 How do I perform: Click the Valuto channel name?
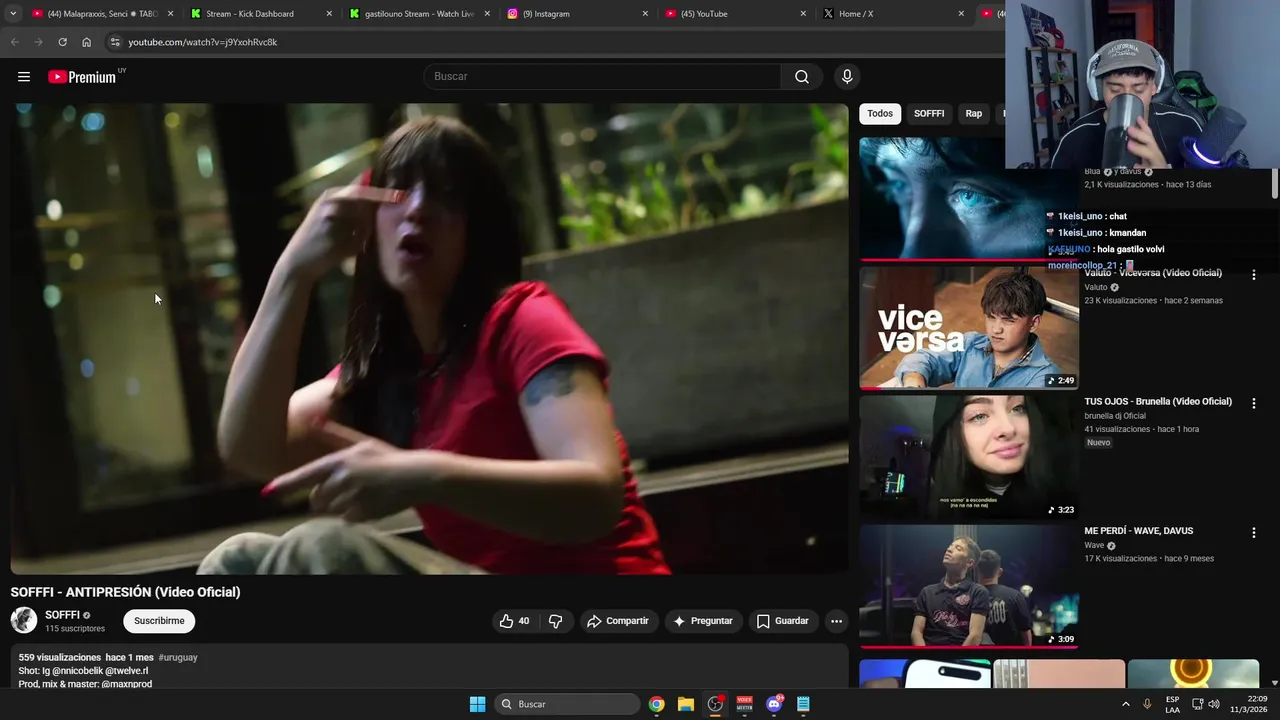(x=1096, y=288)
